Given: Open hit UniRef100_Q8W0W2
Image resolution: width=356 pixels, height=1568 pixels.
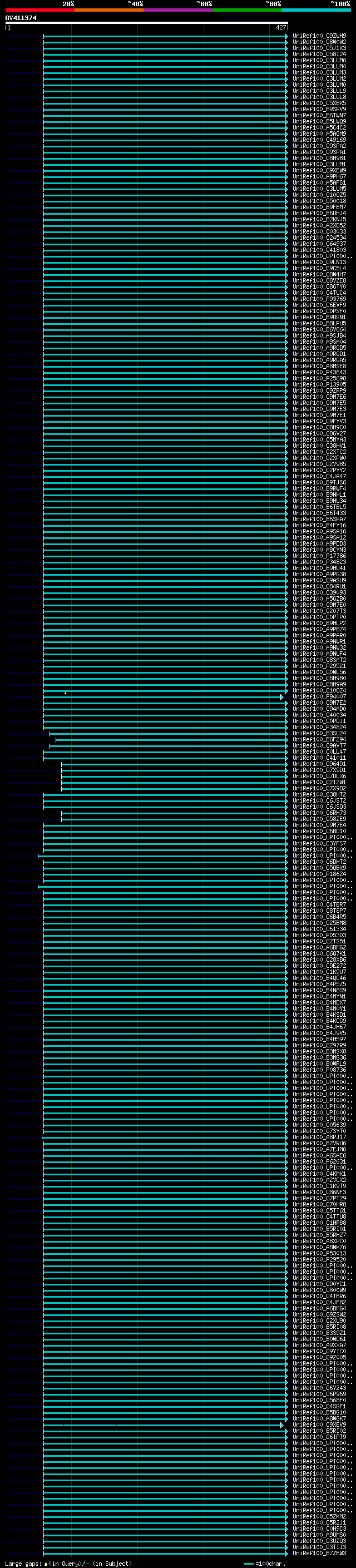Looking at the screenshot, I should (x=319, y=42).
